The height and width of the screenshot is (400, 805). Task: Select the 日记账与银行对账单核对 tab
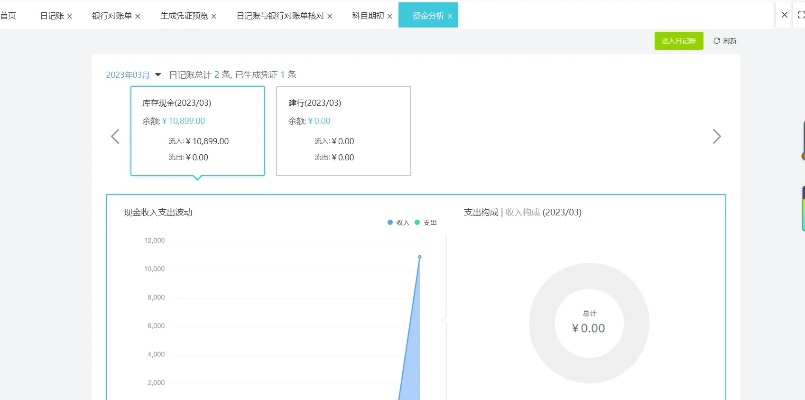click(280, 16)
